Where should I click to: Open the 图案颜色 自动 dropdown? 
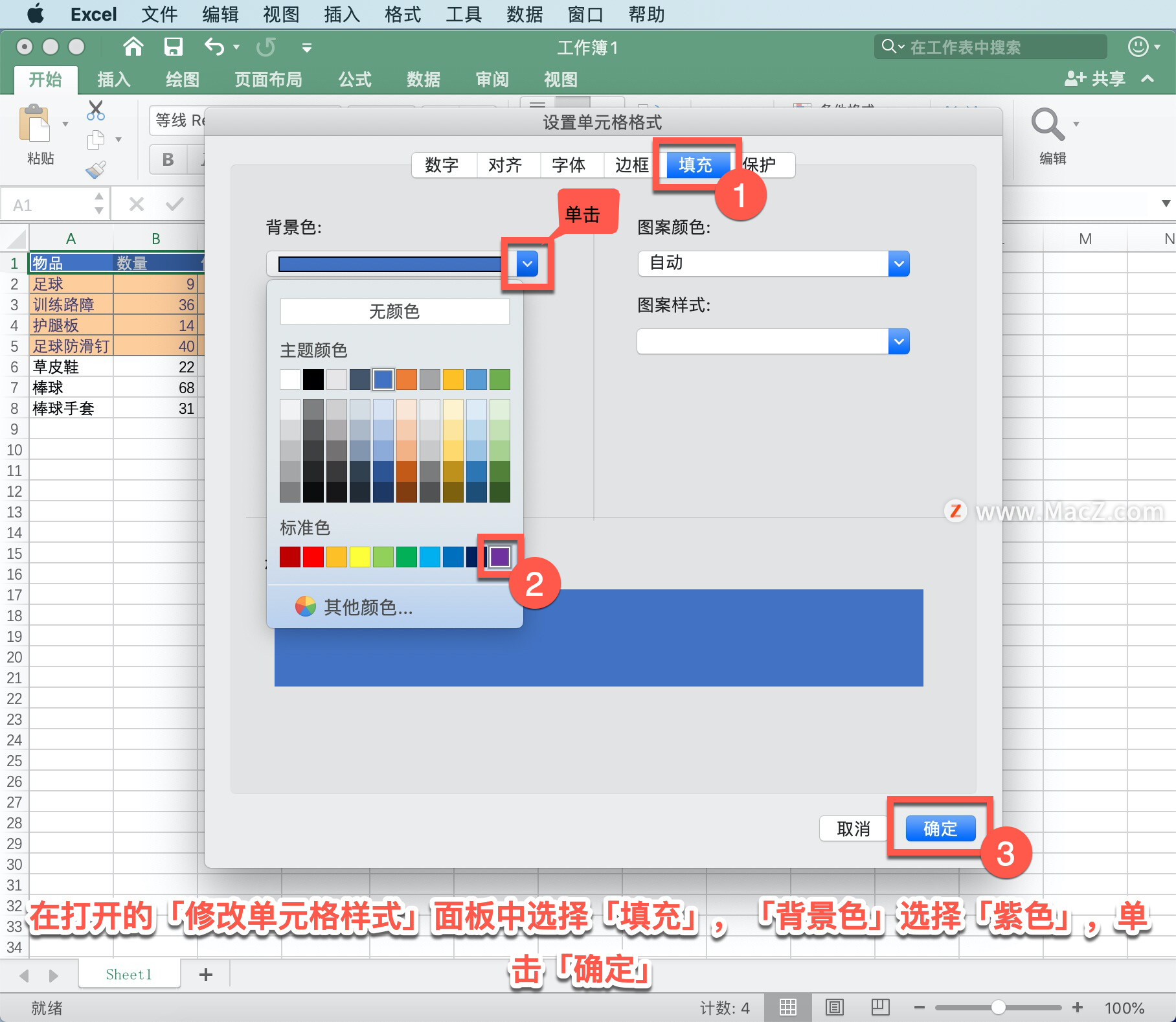click(x=773, y=264)
